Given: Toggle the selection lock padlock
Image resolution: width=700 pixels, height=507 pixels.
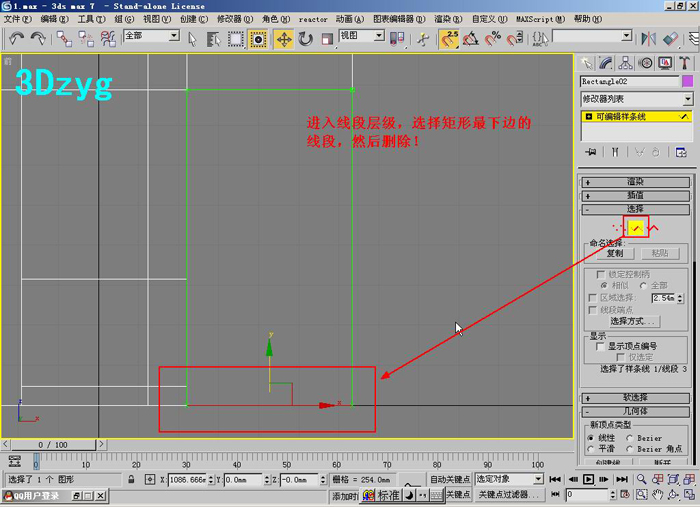Looking at the screenshot, I should point(131,479).
